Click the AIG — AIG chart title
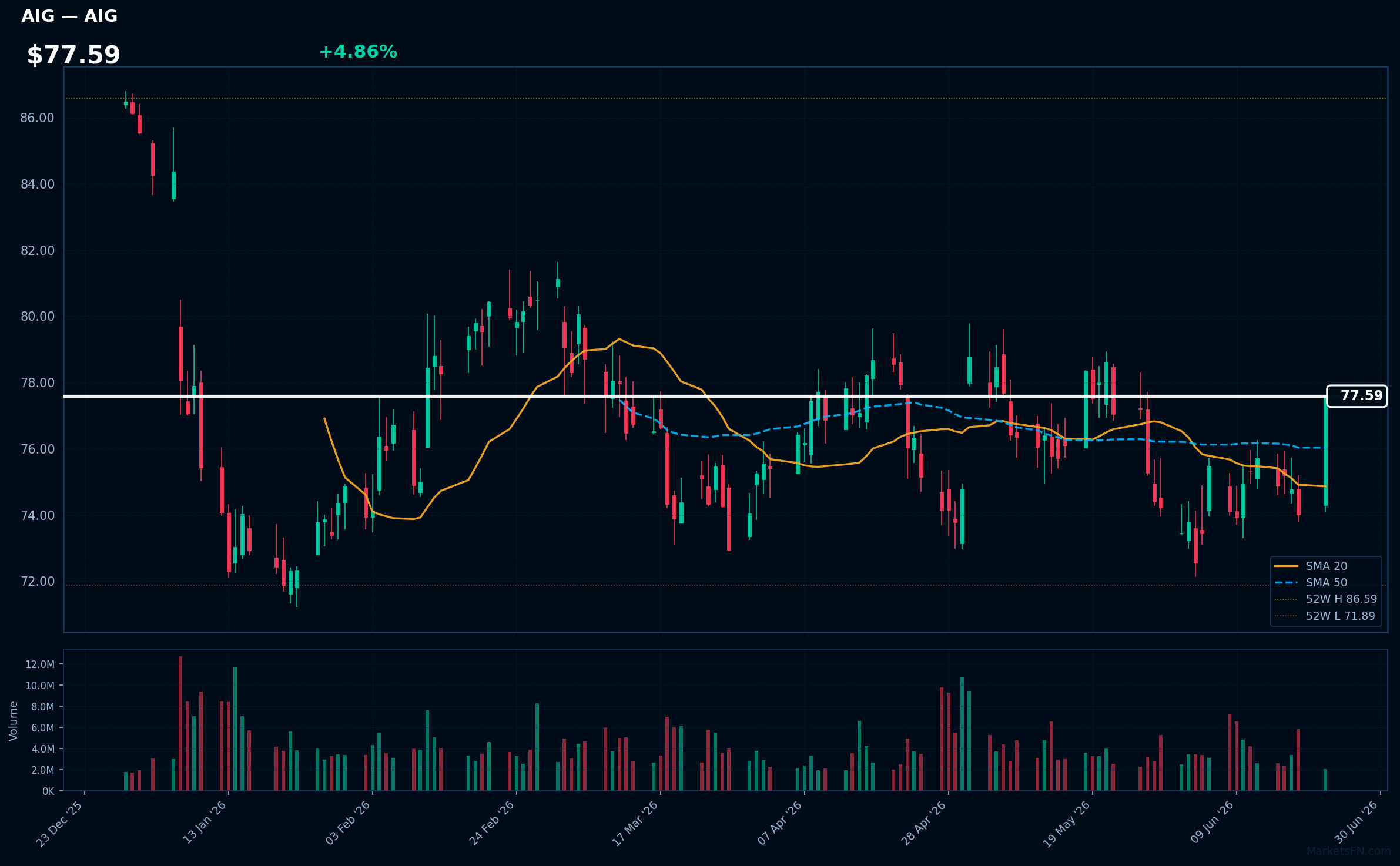 69,16
